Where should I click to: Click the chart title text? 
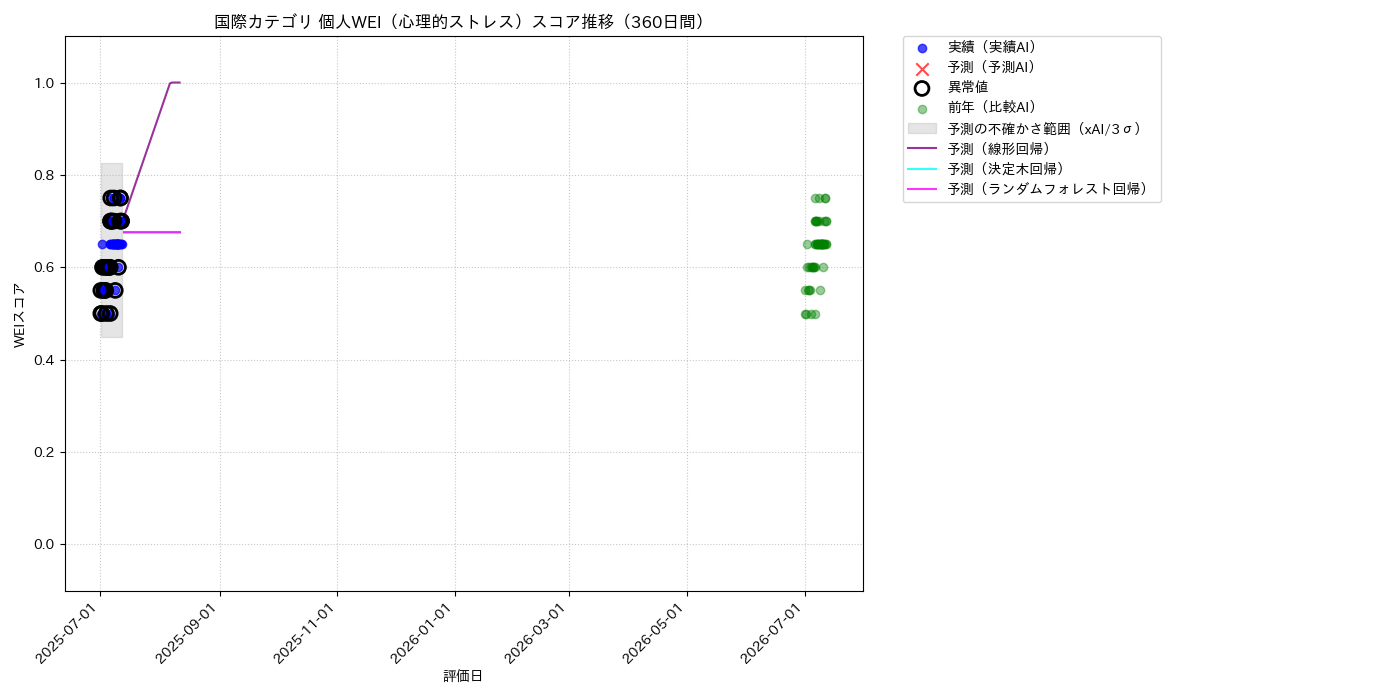(x=463, y=22)
